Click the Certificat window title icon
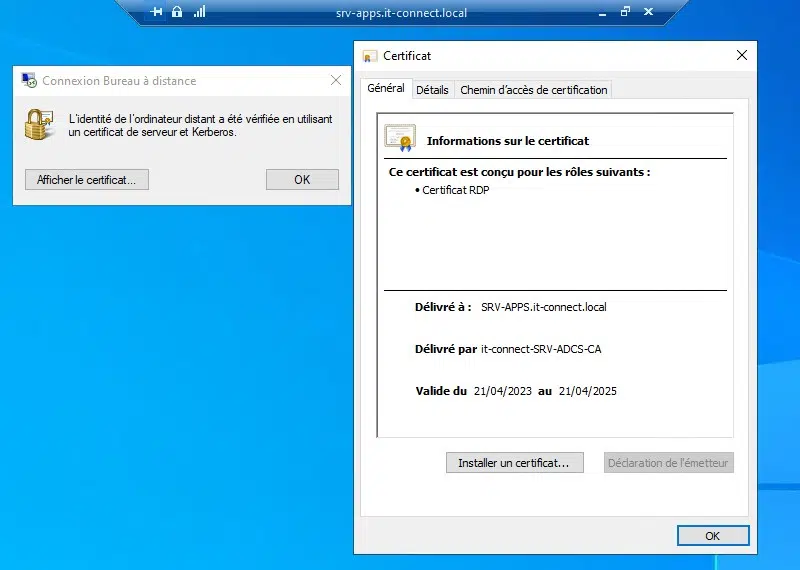The width and height of the screenshot is (800, 570). (x=369, y=56)
